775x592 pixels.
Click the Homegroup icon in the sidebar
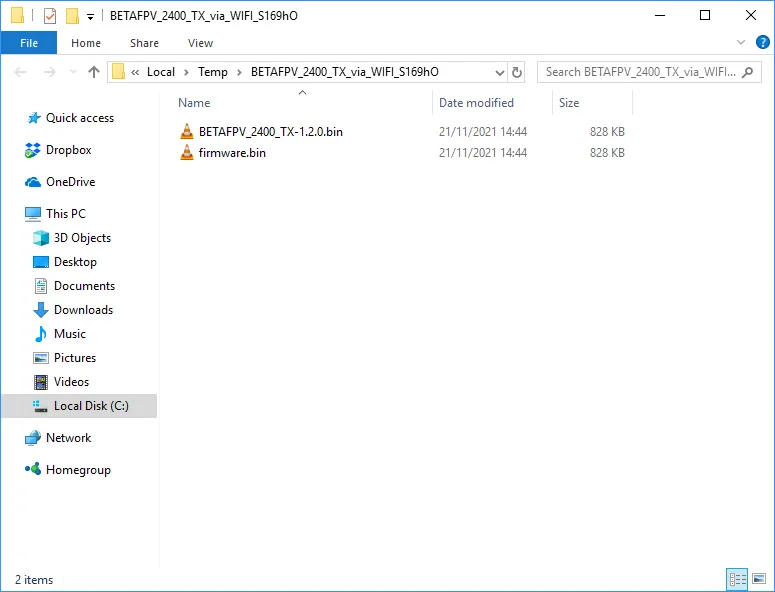coord(33,469)
